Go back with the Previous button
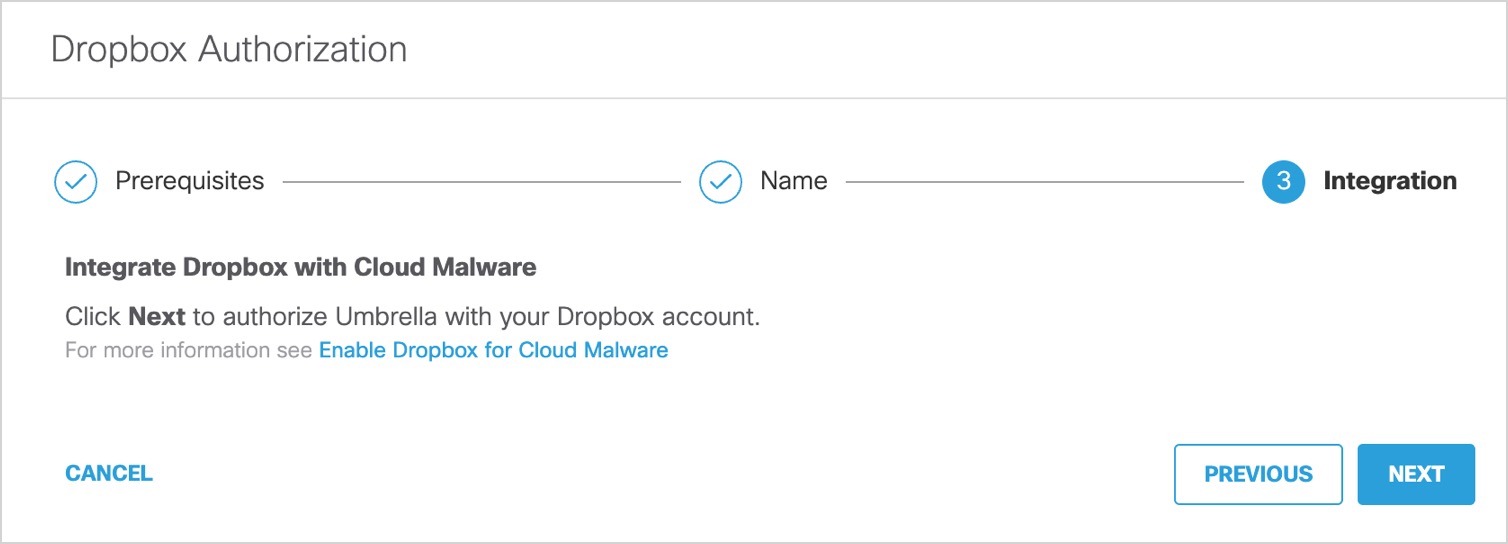This screenshot has width=1508, height=544. click(1258, 474)
